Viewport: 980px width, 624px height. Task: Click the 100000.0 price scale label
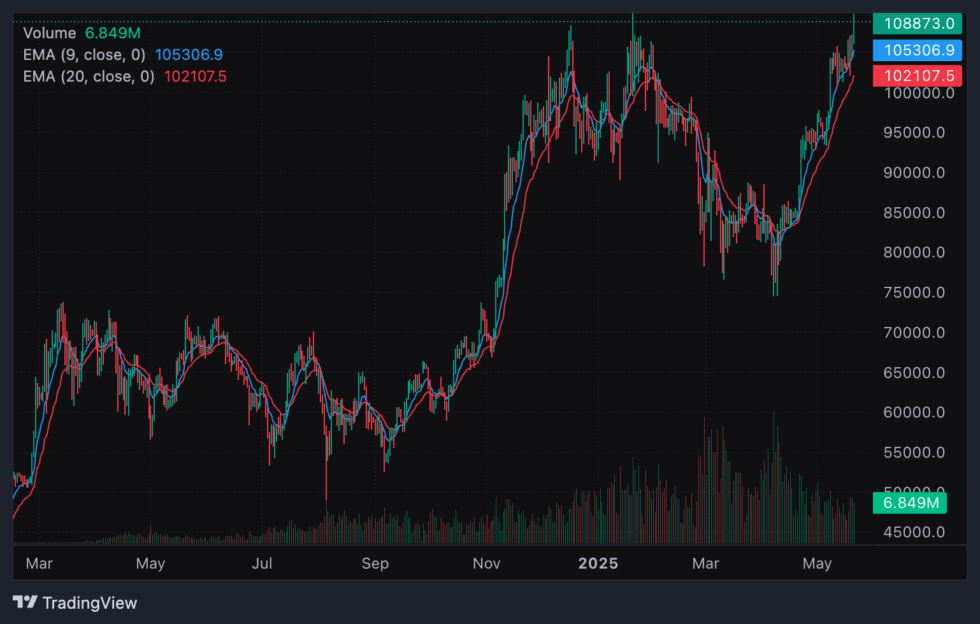(920, 95)
